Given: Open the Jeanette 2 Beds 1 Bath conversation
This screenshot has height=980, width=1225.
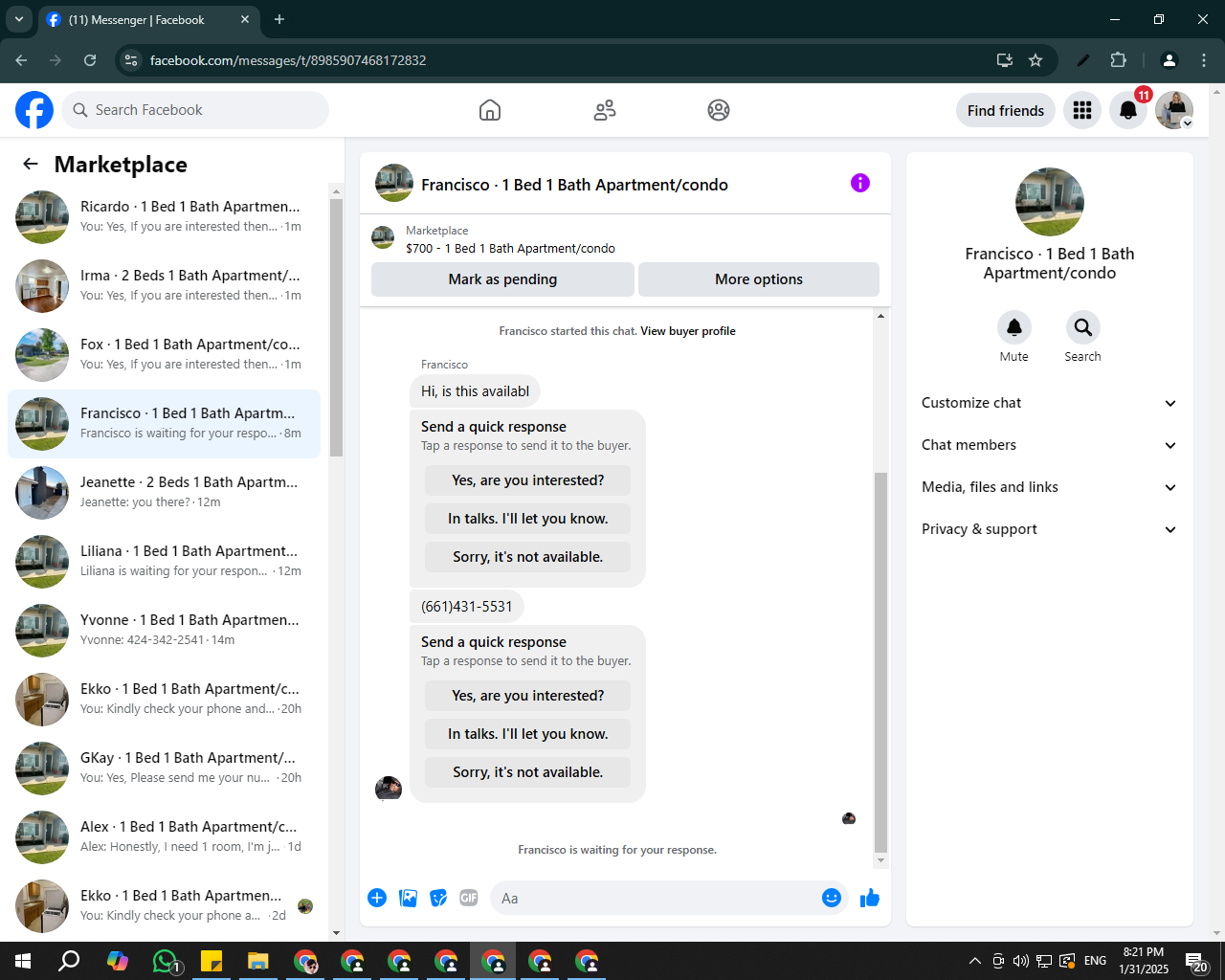Looking at the screenshot, I should pos(164,493).
